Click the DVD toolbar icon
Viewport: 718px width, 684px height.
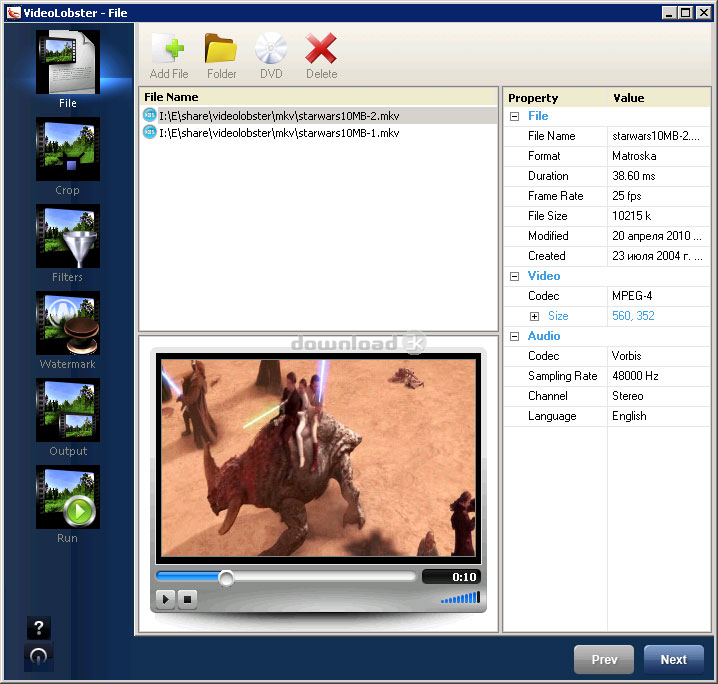click(x=271, y=49)
